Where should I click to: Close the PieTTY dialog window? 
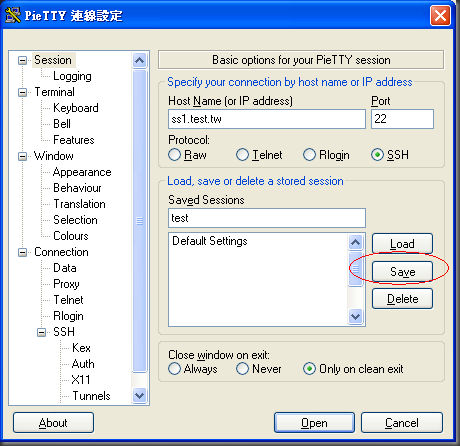coord(440,16)
